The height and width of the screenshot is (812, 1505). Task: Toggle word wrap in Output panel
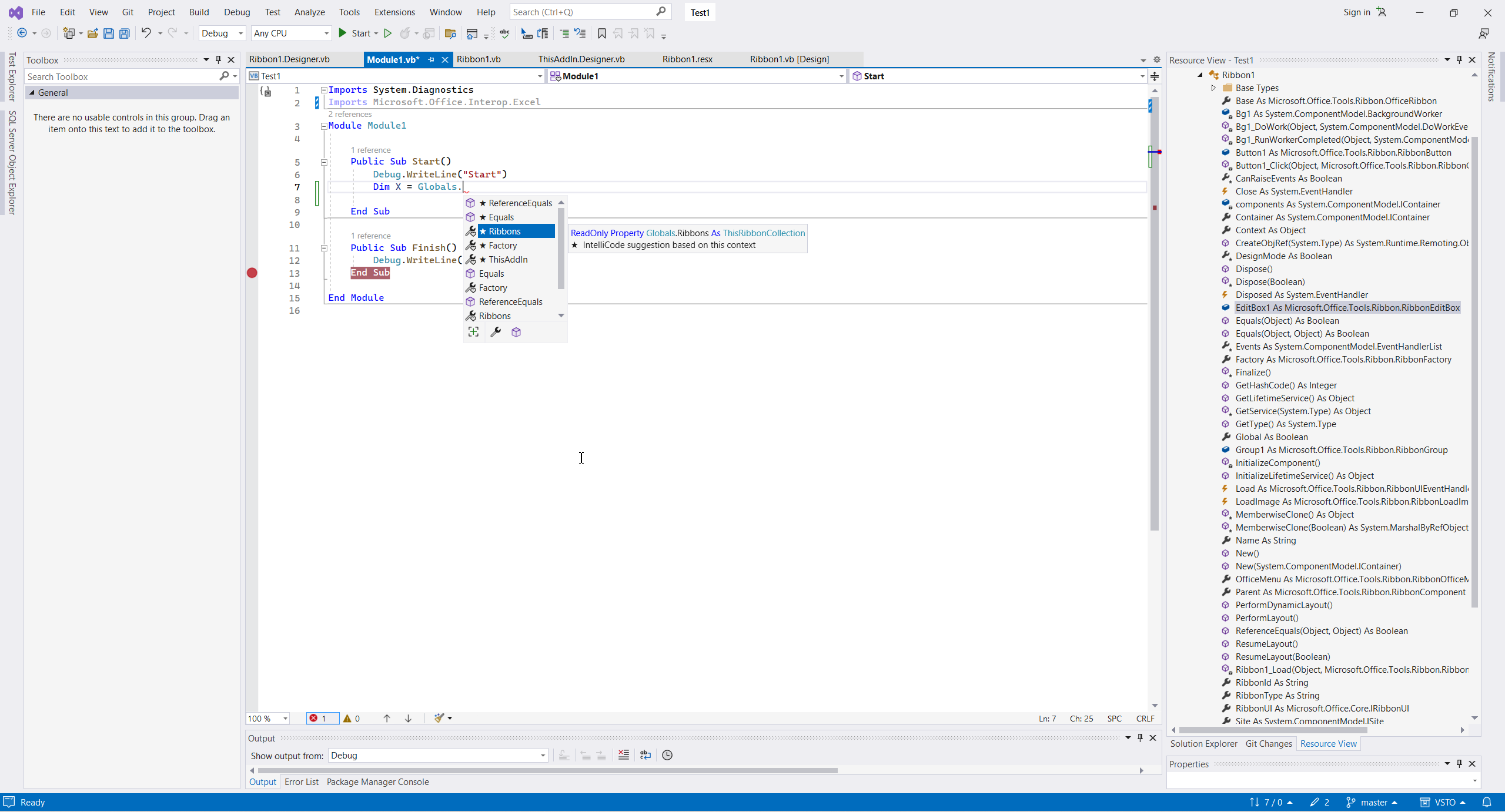(x=646, y=755)
